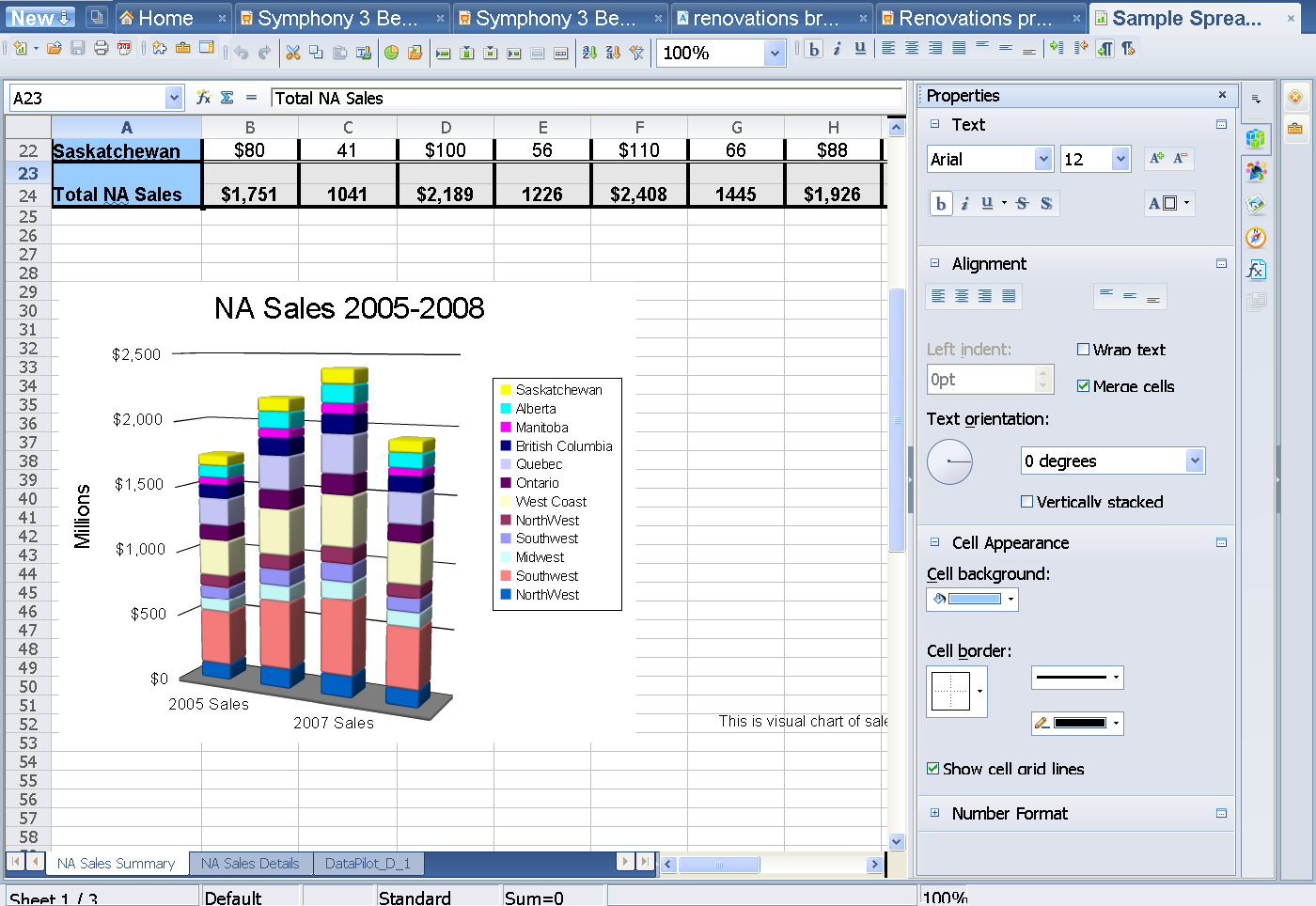Switch to the NA Sales Details sheet tab
Screen dimensions: 1316x906
click(250, 863)
